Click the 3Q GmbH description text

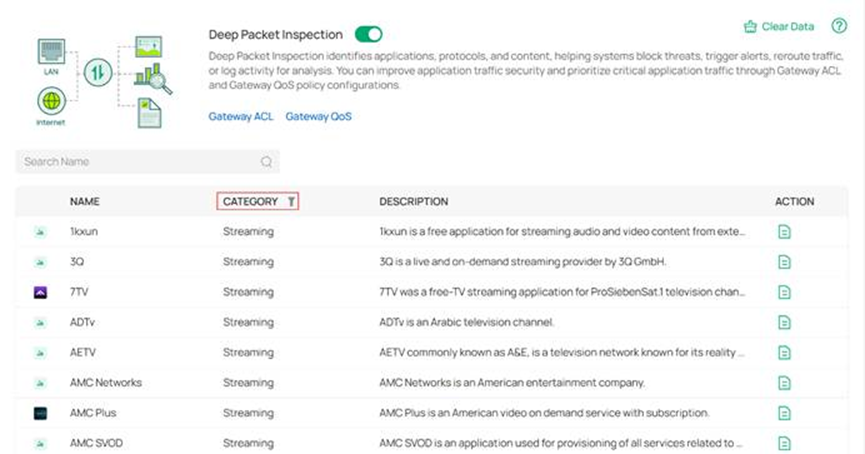(x=522, y=262)
